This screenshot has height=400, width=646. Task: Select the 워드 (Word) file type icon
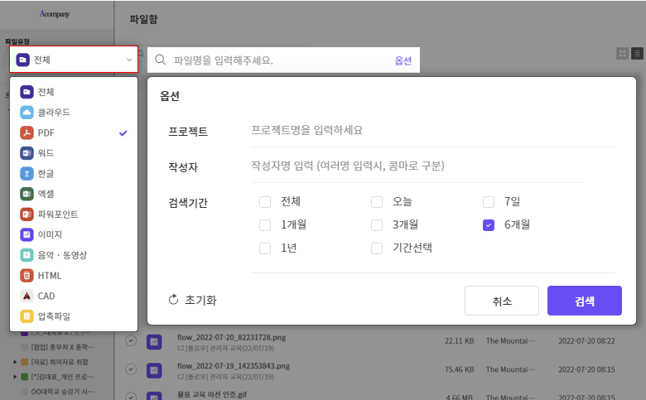tap(27, 153)
